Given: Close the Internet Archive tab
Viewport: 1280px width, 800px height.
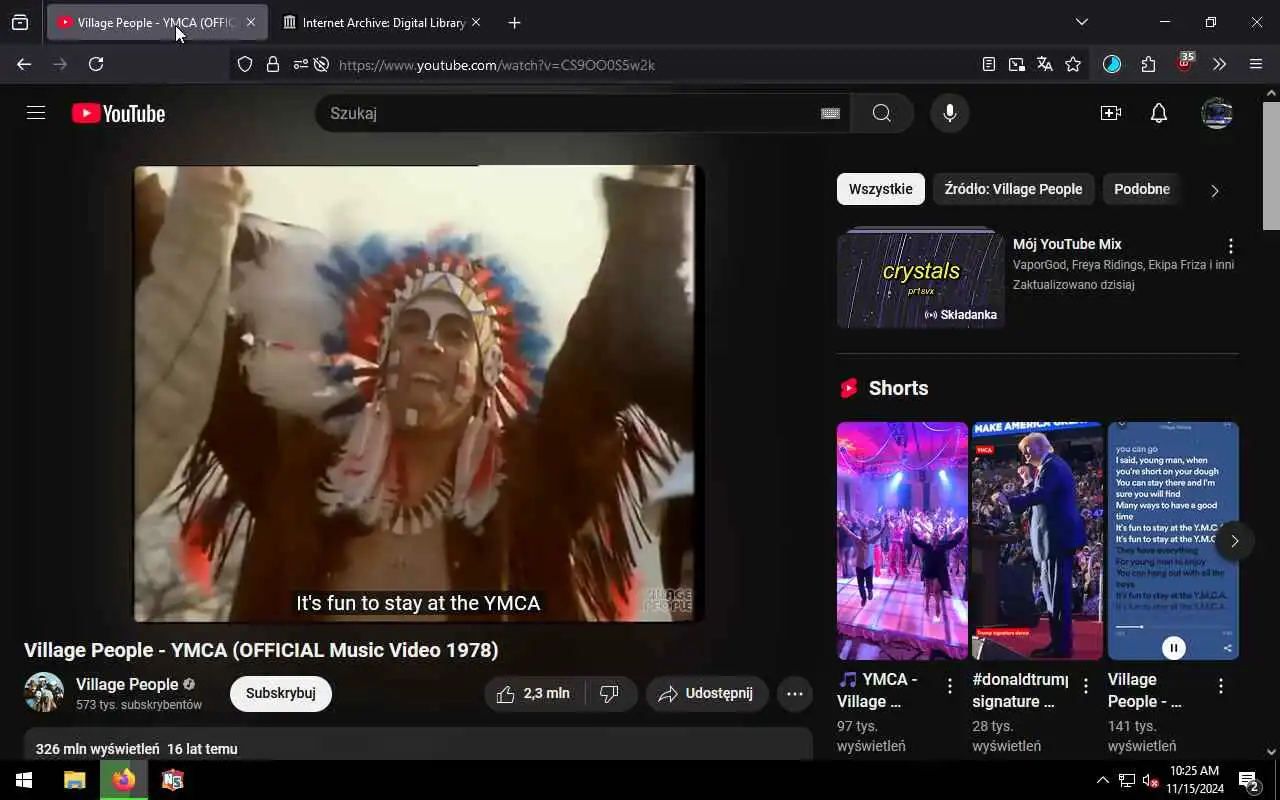Looking at the screenshot, I should click(x=476, y=22).
